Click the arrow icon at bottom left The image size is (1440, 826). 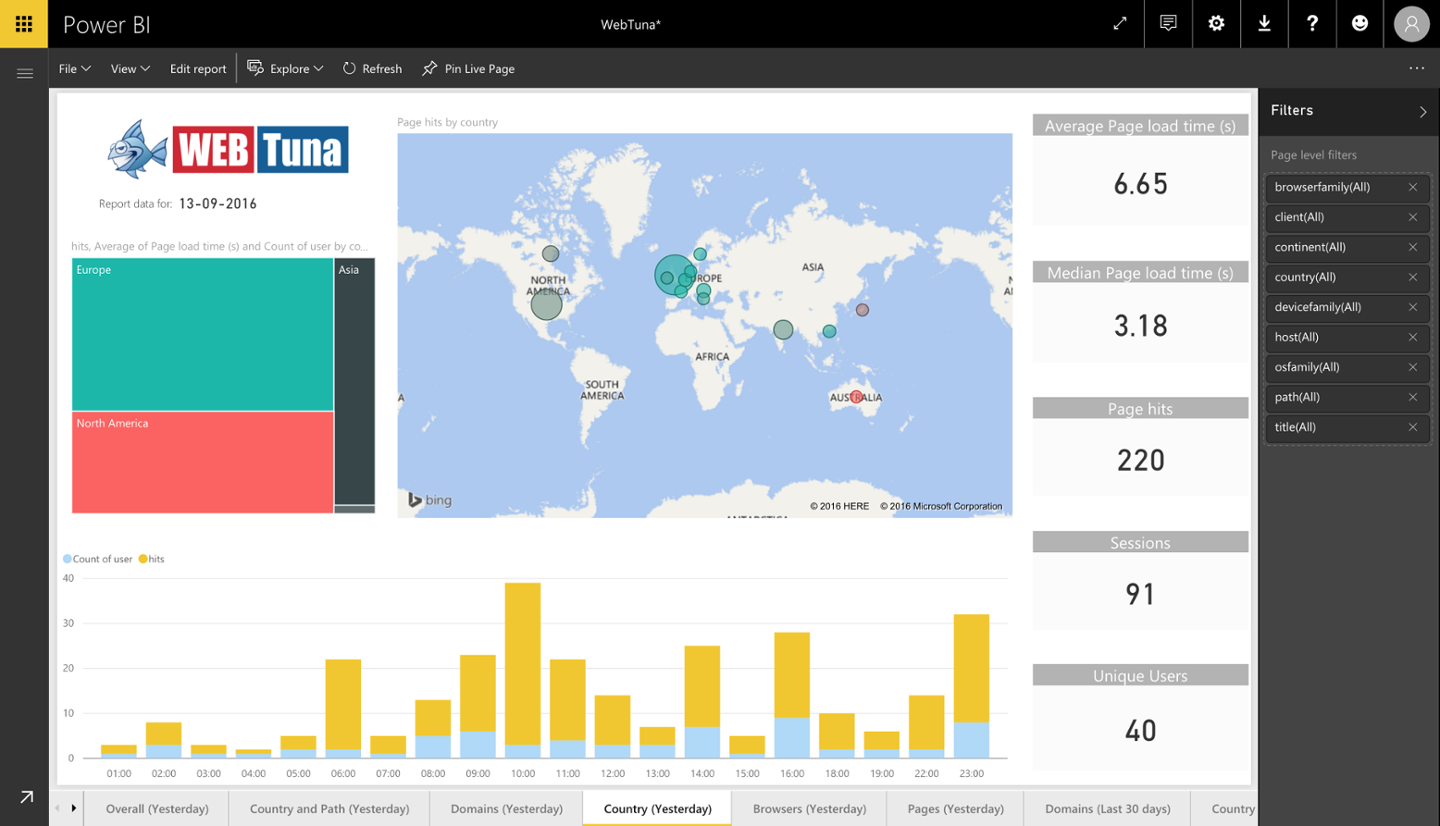click(26, 797)
